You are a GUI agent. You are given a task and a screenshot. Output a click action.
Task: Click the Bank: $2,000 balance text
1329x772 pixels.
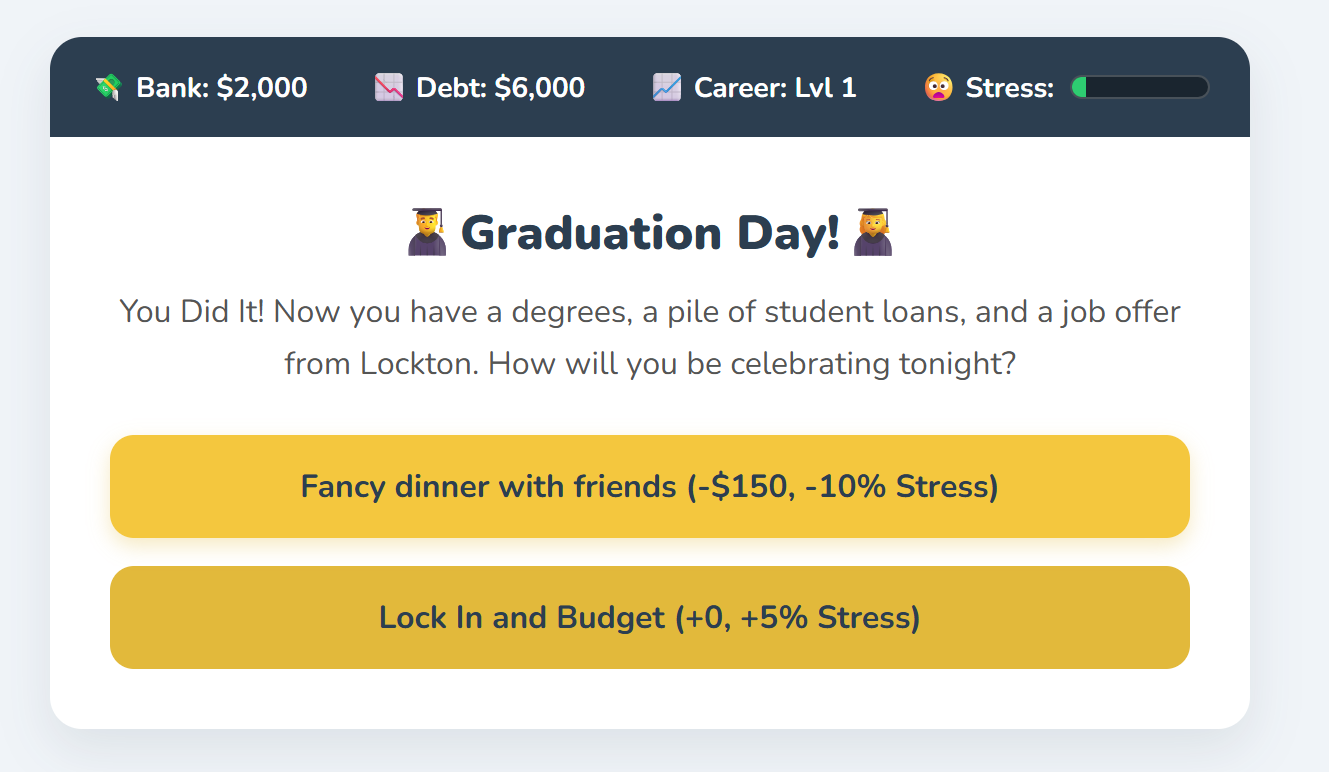tap(222, 88)
